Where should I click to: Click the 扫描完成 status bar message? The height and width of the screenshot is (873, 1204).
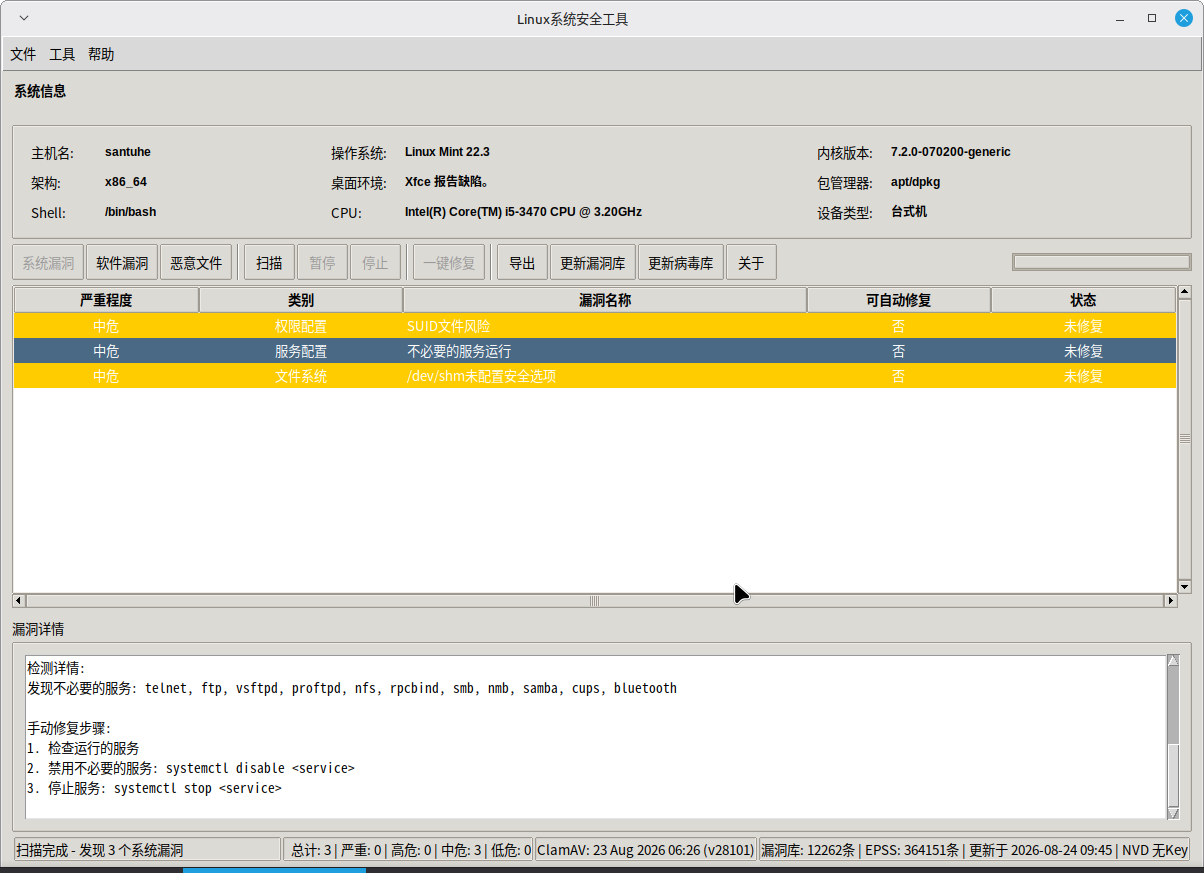pyautogui.click(x=147, y=850)
